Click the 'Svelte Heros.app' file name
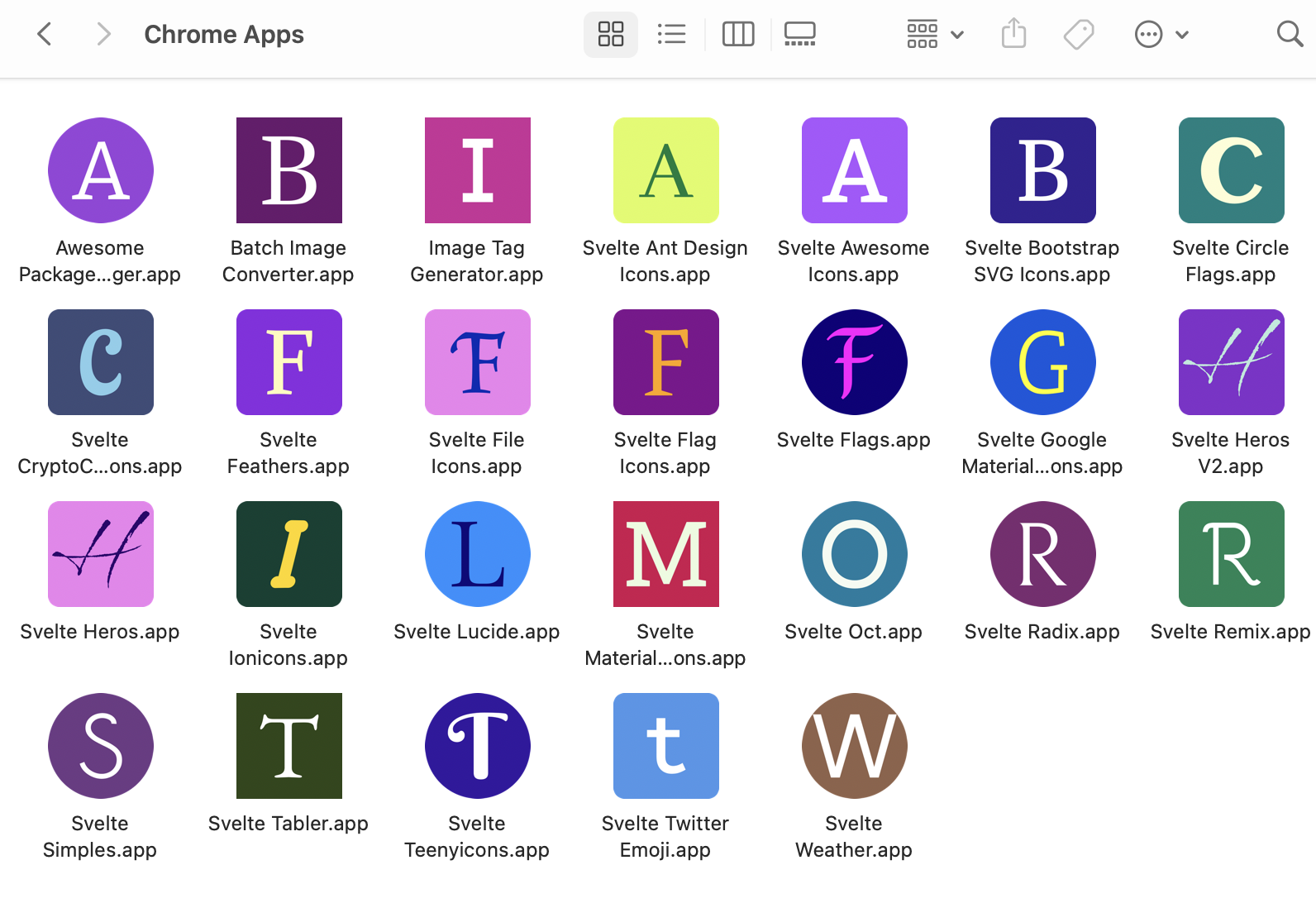 [x=100, y=632]
